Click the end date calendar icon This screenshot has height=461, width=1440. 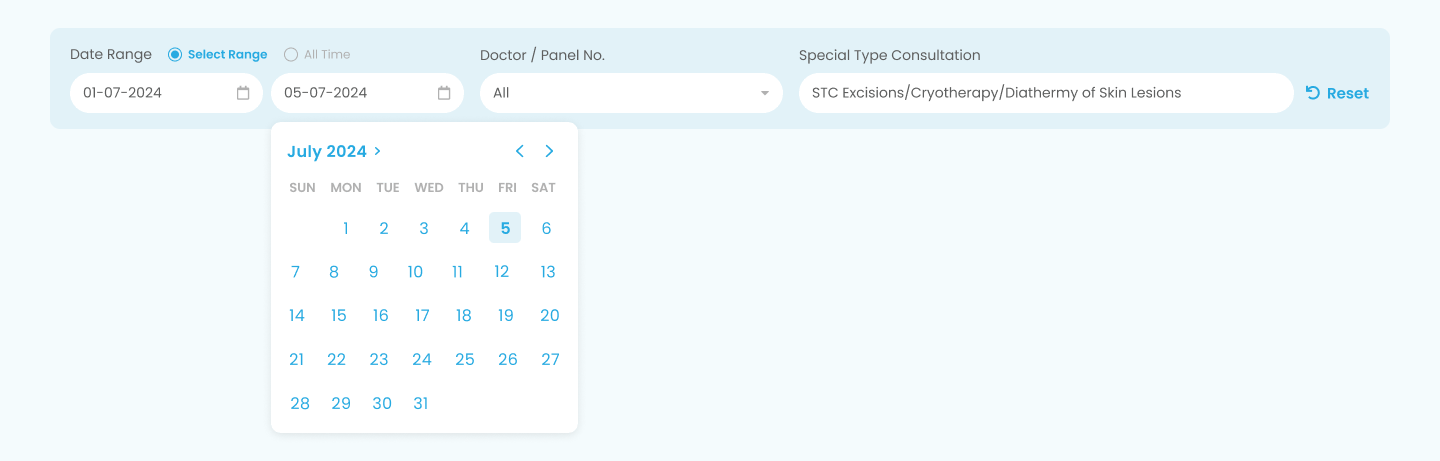point(444,93)
